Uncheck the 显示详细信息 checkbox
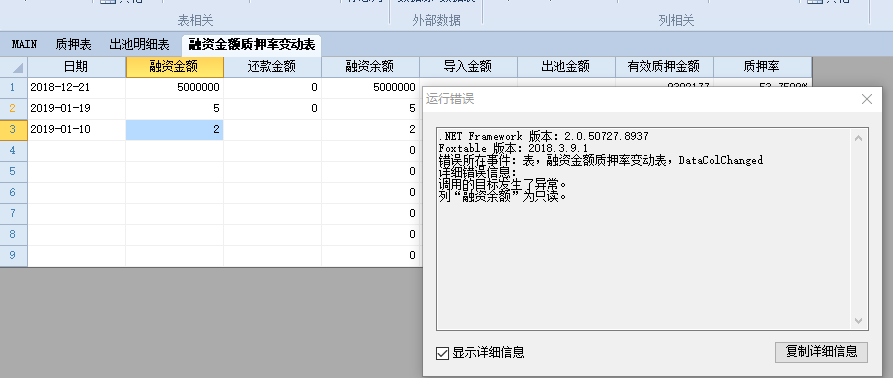The height and width of the screenshot is (378, 893). tap(443, 353)
